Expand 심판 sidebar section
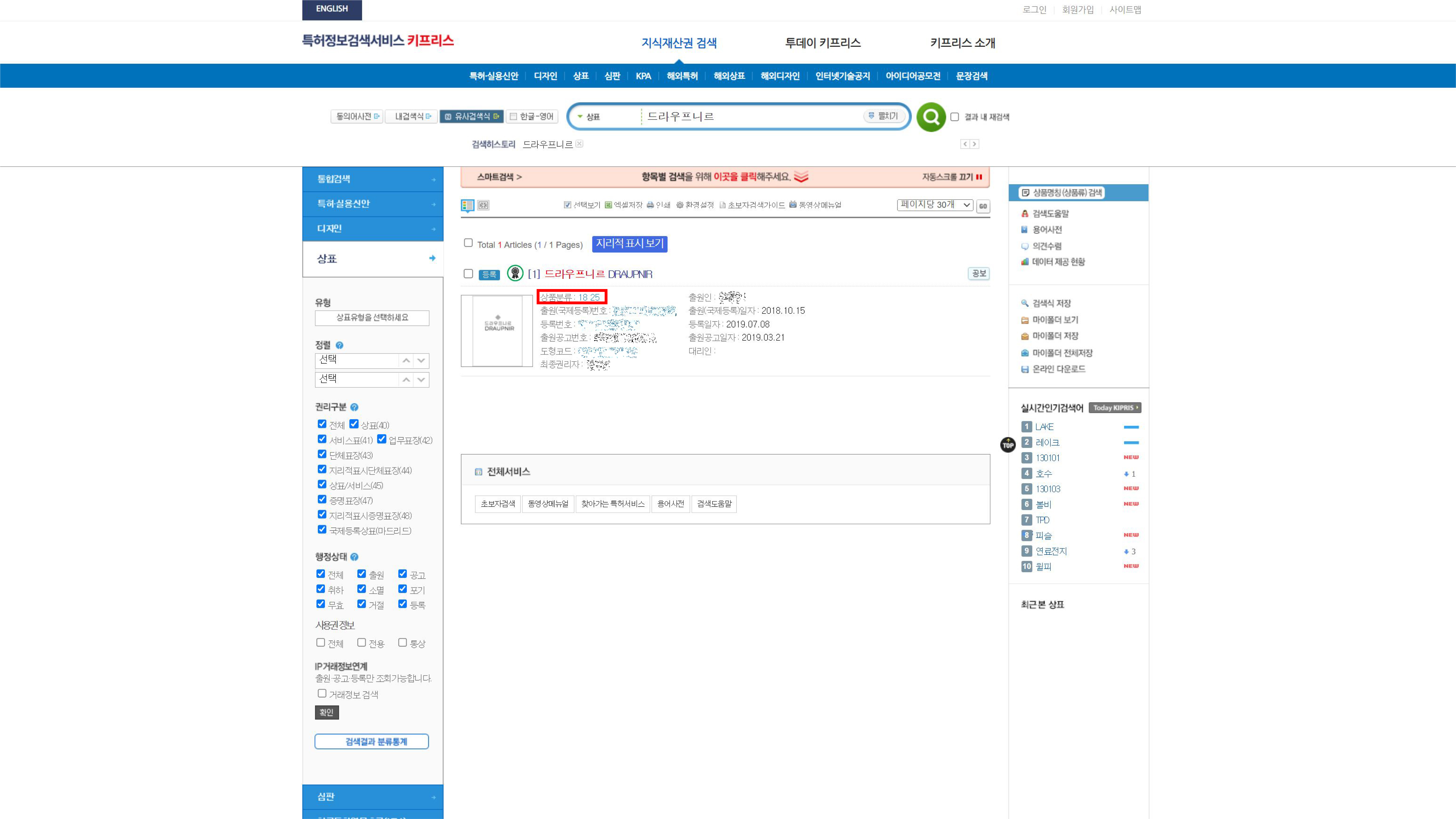 373,797
